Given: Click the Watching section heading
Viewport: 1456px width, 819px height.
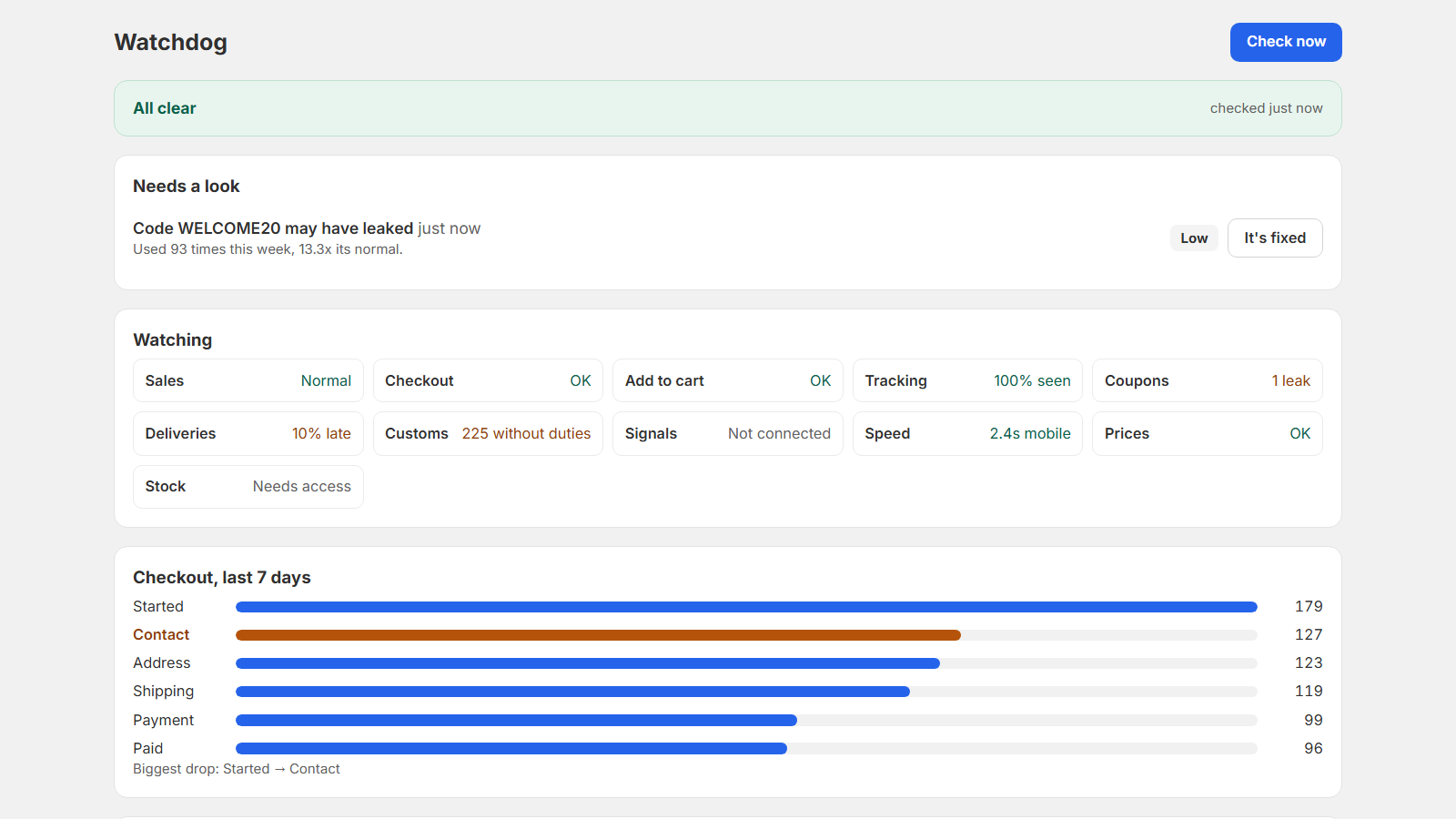Looking at the screenshot, I should (x=173, y=340).
